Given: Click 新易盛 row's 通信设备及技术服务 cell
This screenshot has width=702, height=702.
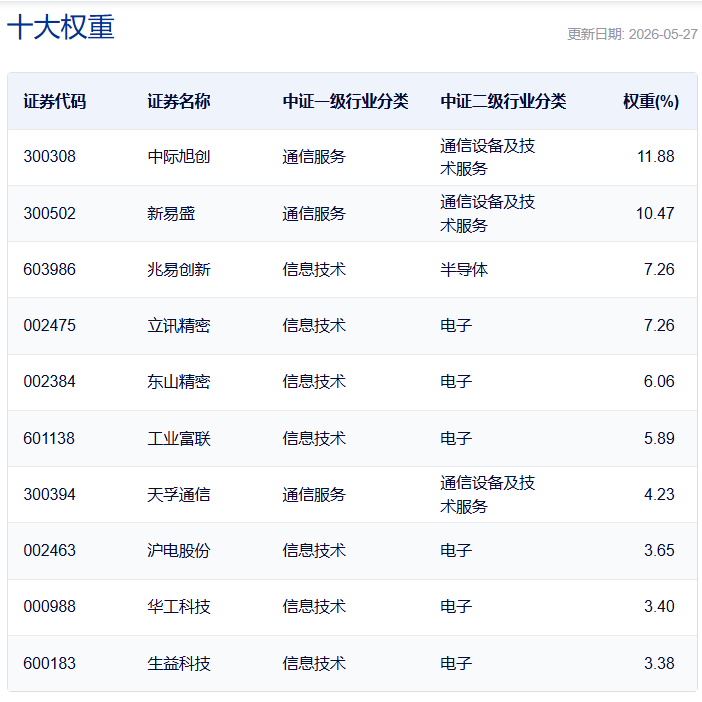Looking at the screenshot, I should pos(488,214).
